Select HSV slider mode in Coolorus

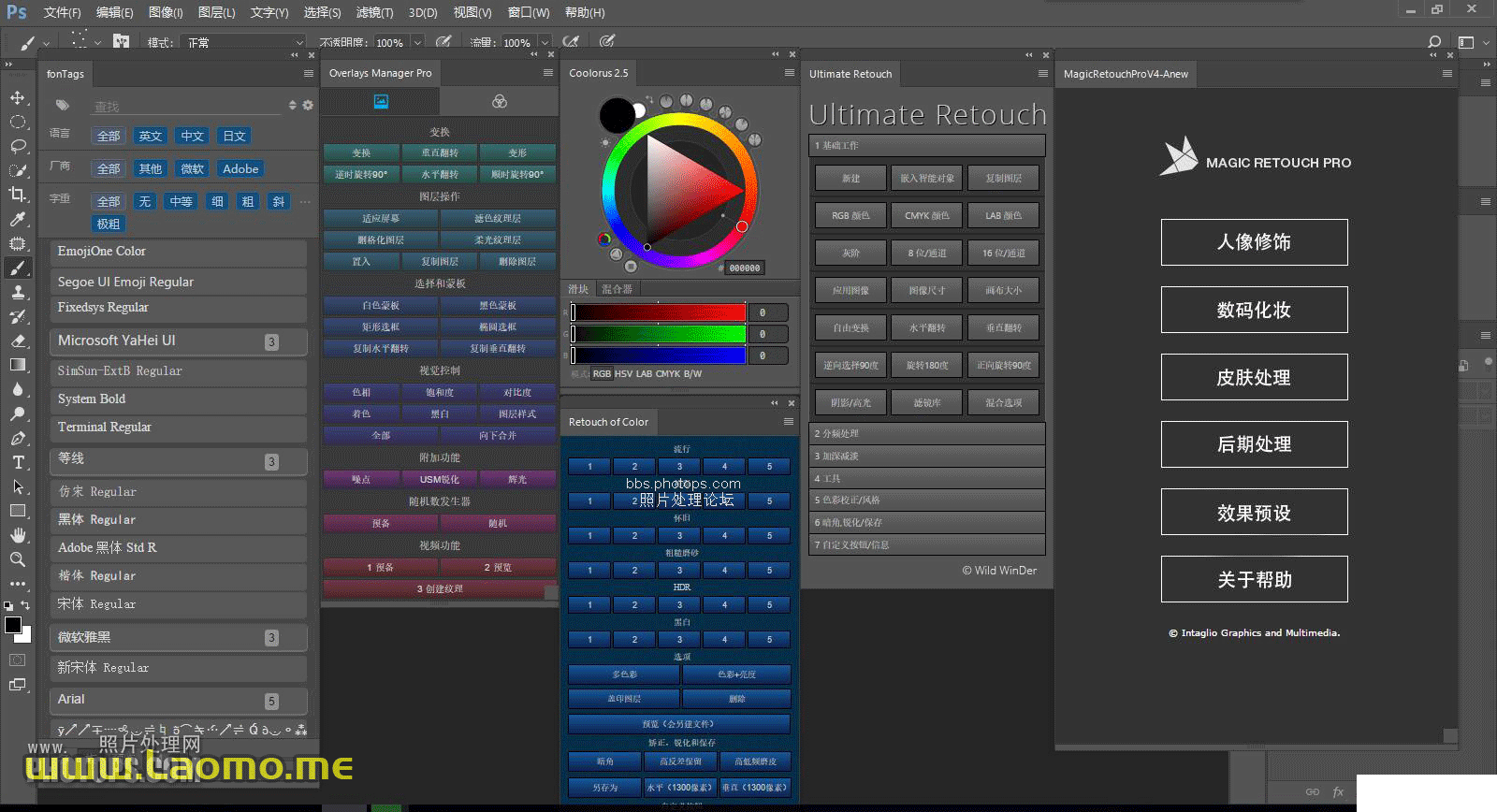point(623,373)
